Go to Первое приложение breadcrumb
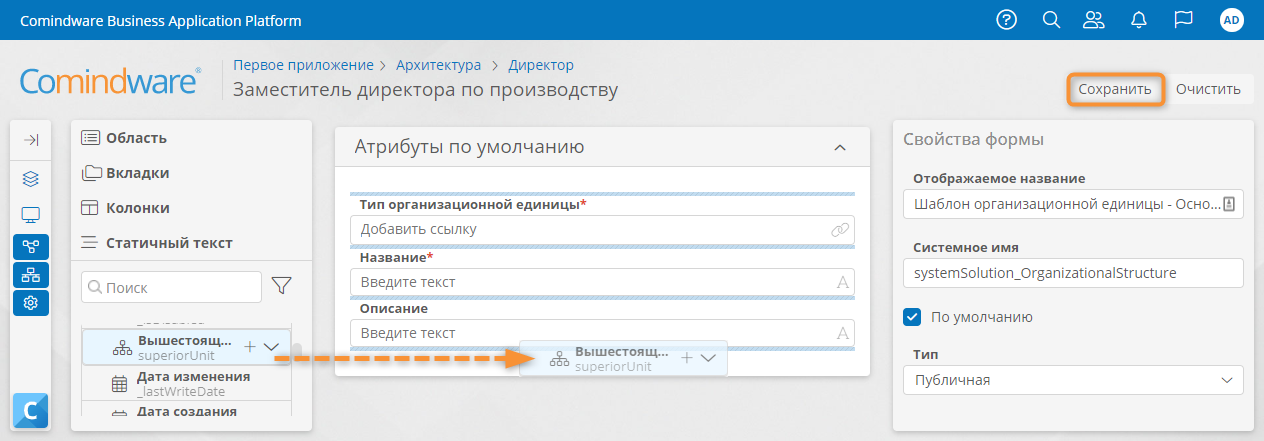The height and width of the screenshot is (441, 1264). coord(303,65)
